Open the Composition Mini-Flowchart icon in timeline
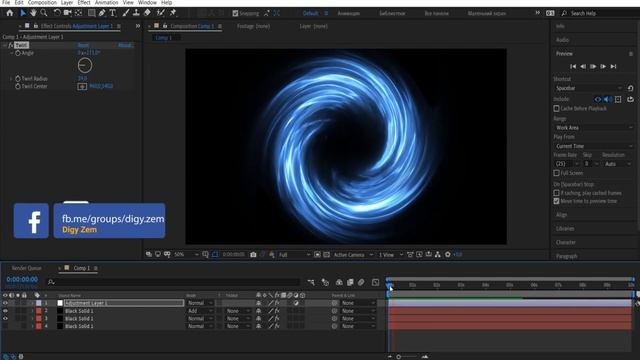640x360 pixels. pos(311,282)
